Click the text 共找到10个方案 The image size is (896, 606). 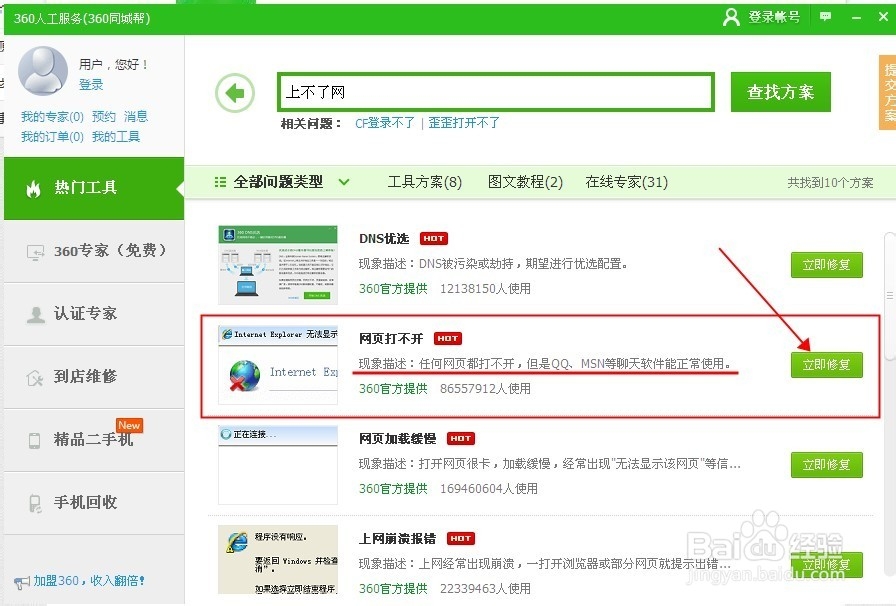[x=830, y=182]
